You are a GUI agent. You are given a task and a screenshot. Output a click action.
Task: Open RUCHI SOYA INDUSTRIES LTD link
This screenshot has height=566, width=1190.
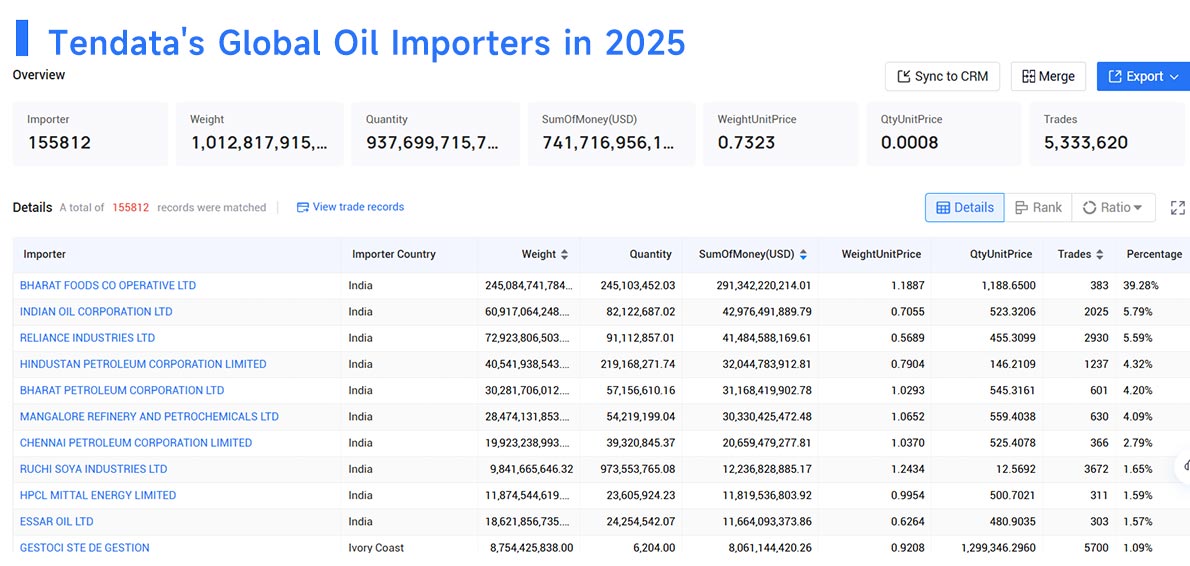click(x=93, y=469)
